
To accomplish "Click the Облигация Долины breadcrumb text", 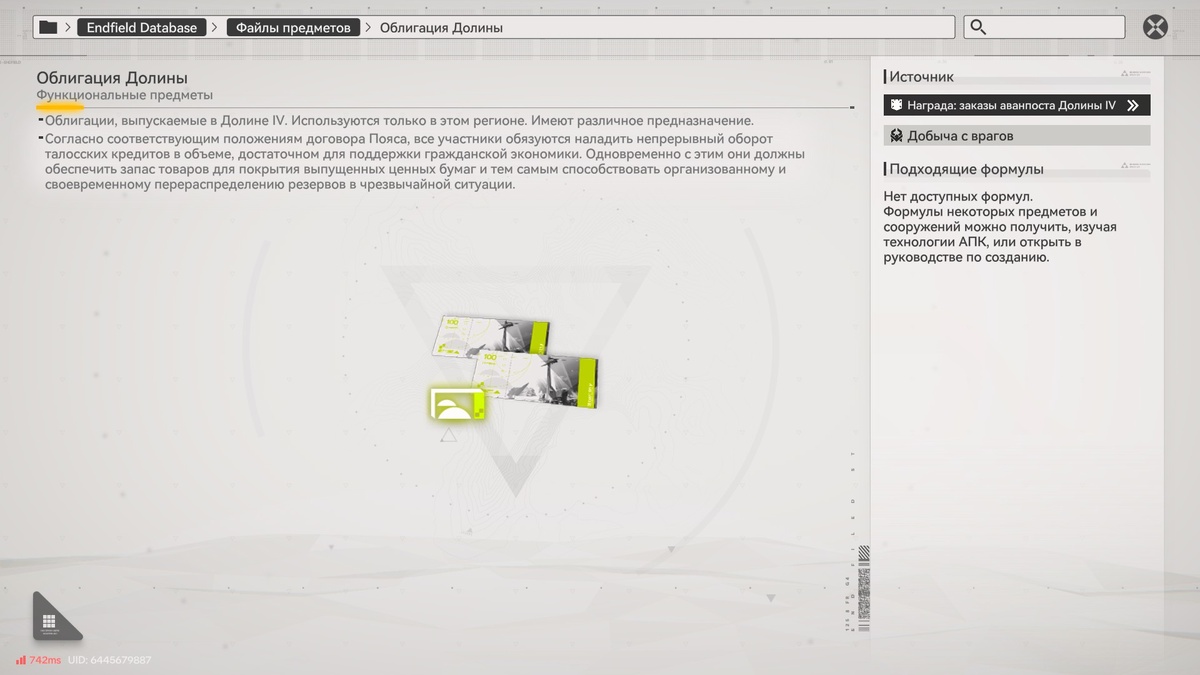I will click(441, 27).
